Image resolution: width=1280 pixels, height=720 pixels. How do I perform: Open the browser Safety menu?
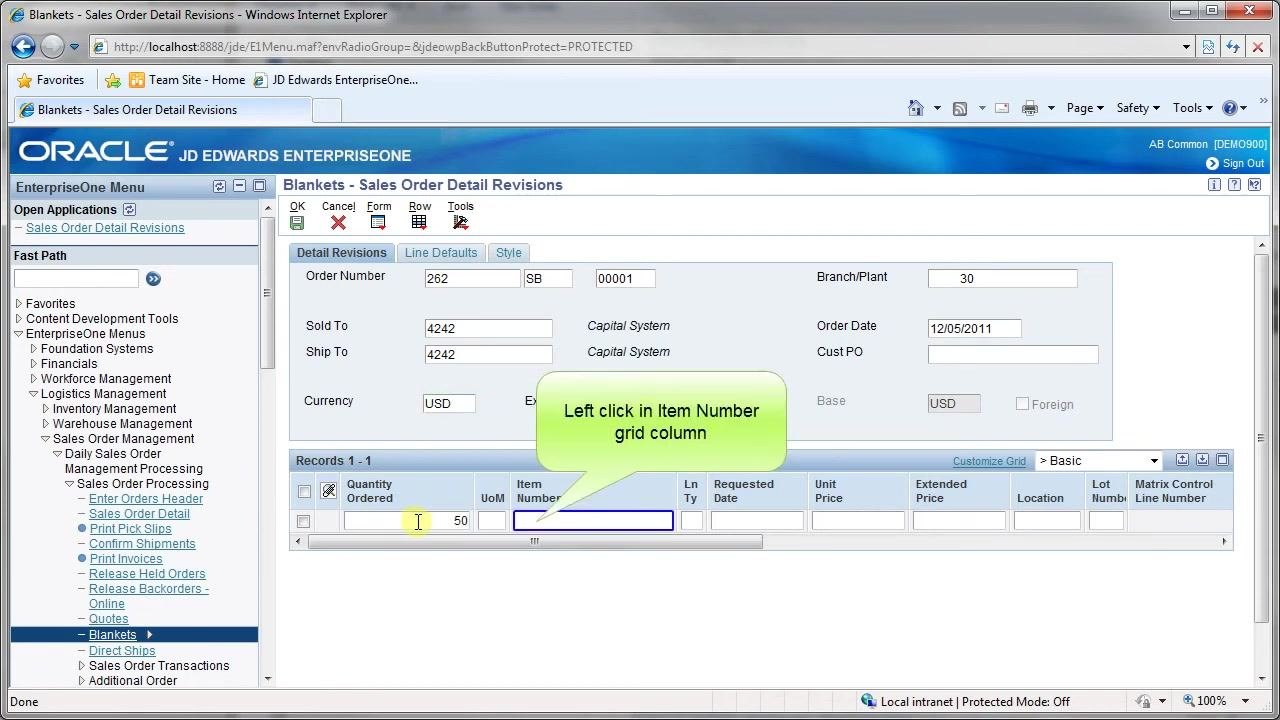tap(1138, 108)
